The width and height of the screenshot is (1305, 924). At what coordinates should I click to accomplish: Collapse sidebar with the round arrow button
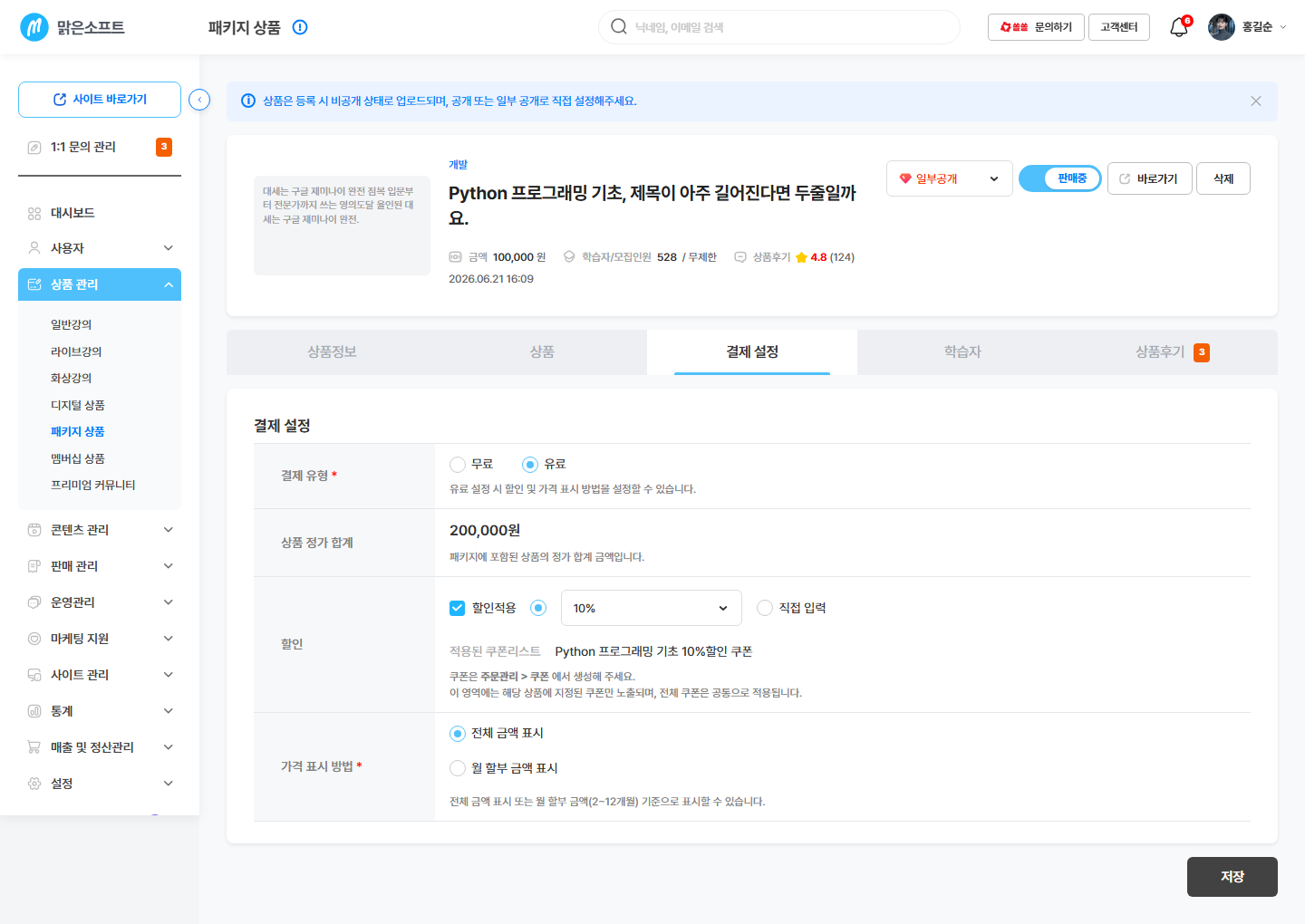pos(199,100)
